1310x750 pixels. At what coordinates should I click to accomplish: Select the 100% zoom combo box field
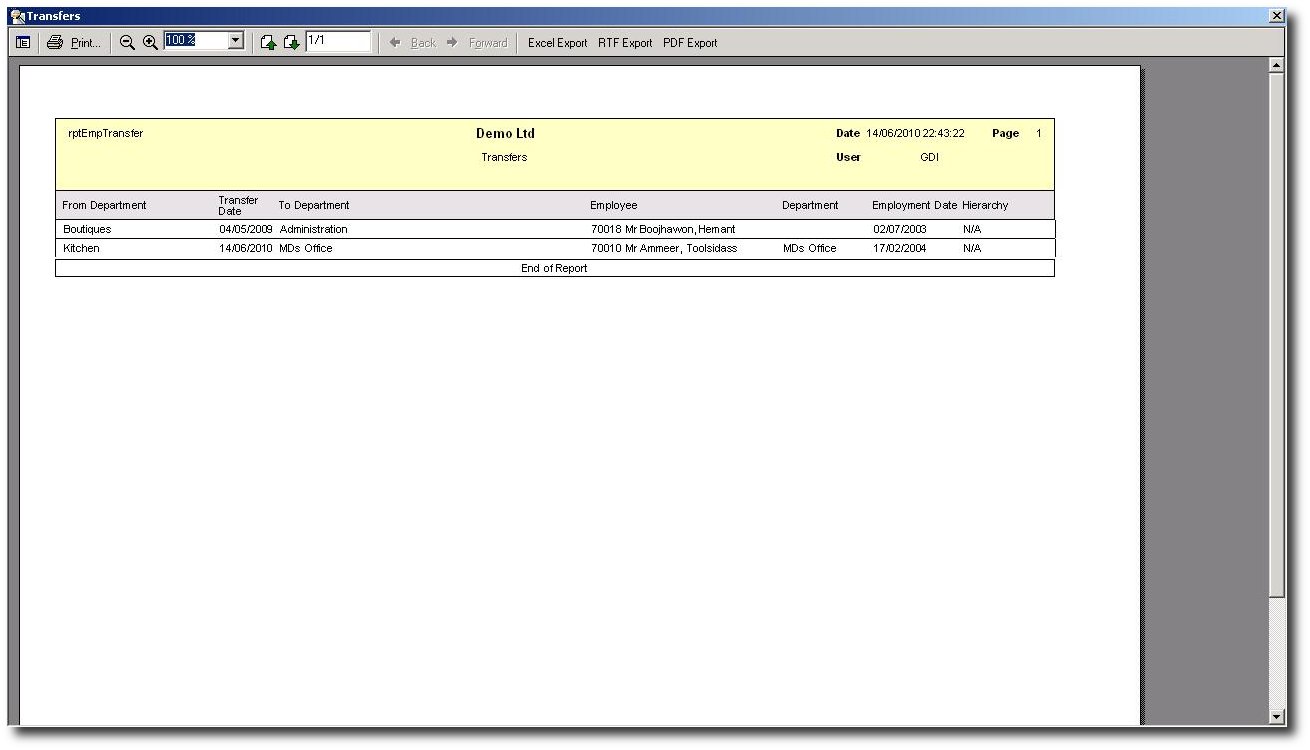click(x=196, y=41)
